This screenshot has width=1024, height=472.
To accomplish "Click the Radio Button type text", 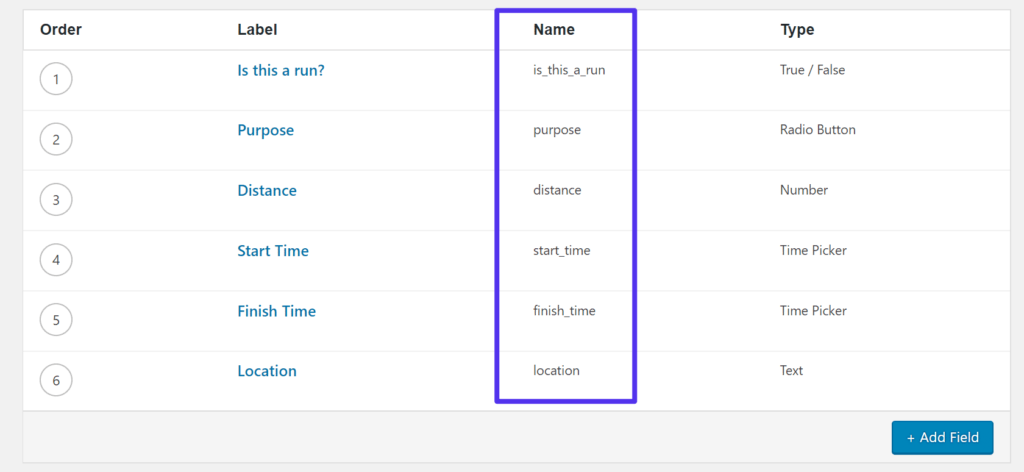I will [817, 130].
